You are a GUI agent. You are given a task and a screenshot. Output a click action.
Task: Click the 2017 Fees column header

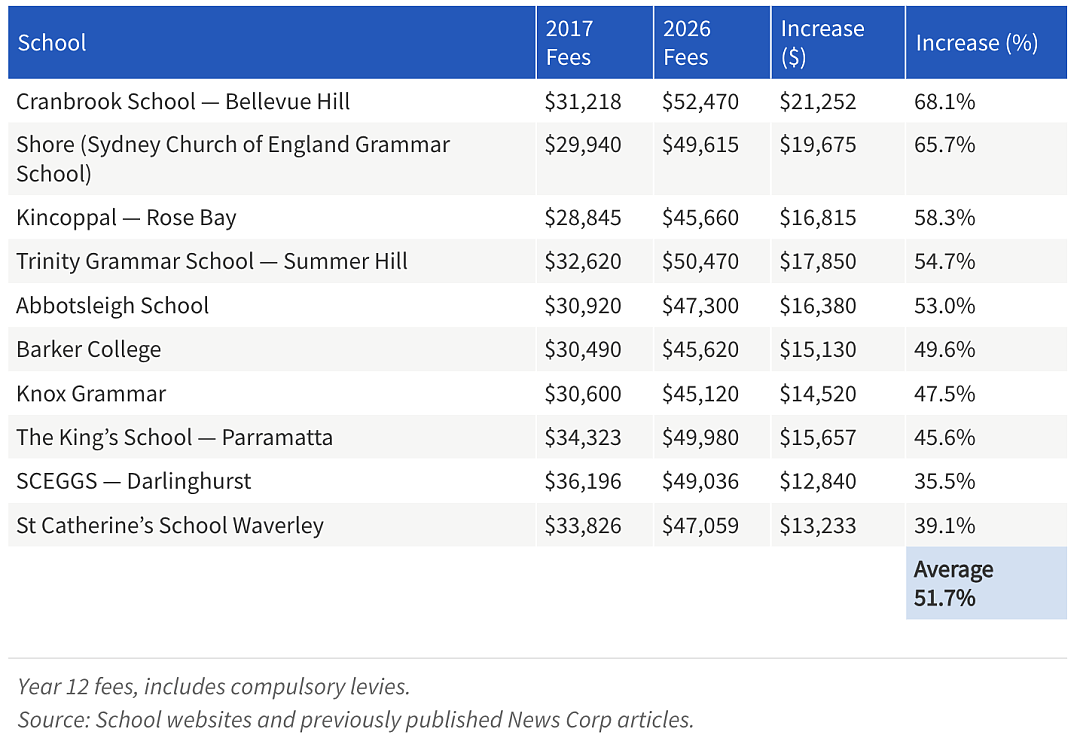pos(595,43)
